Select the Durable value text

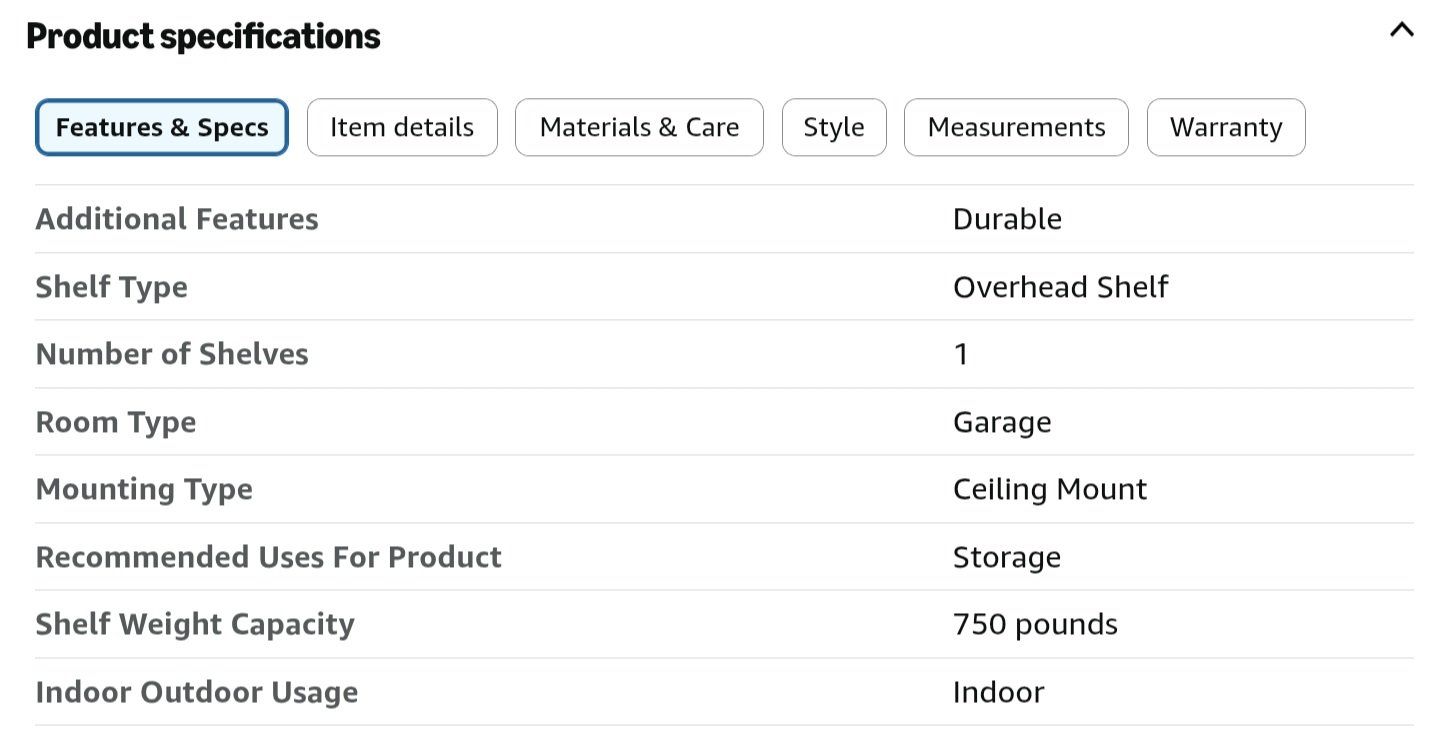pyautogui.click(x=1007, y=219)
